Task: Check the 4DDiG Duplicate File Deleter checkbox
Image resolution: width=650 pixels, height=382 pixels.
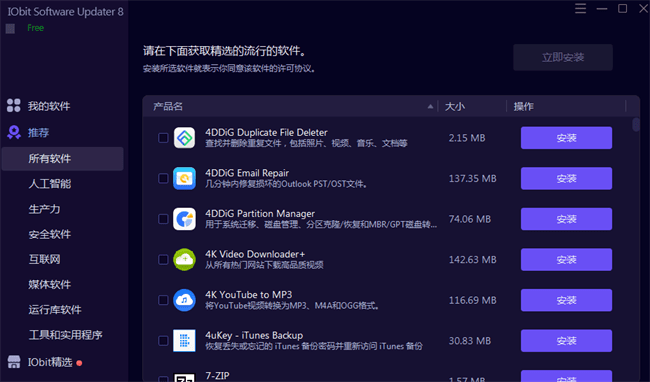Action: (x=163, y=138)
